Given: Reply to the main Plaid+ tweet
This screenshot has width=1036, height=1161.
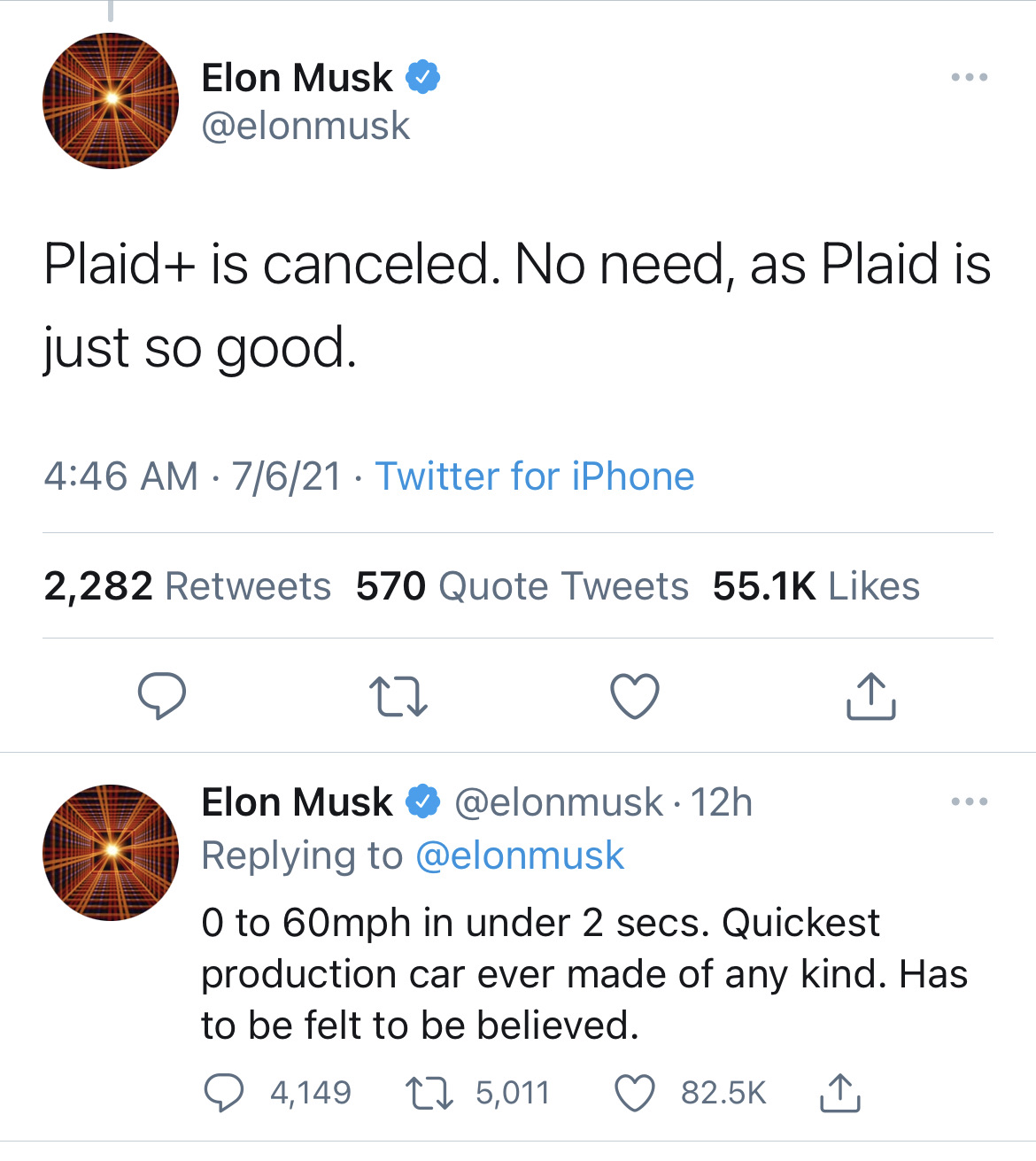Looking at the screenshot, I should (162, 695).
